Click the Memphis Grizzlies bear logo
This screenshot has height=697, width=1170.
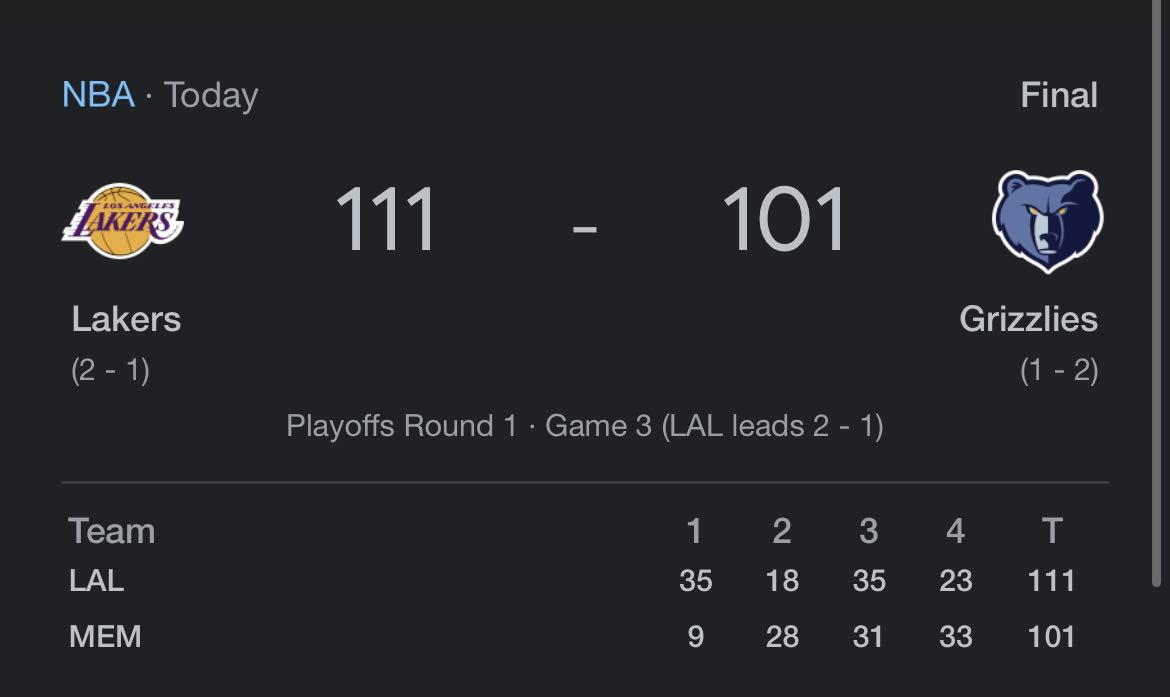(1048, 222)
